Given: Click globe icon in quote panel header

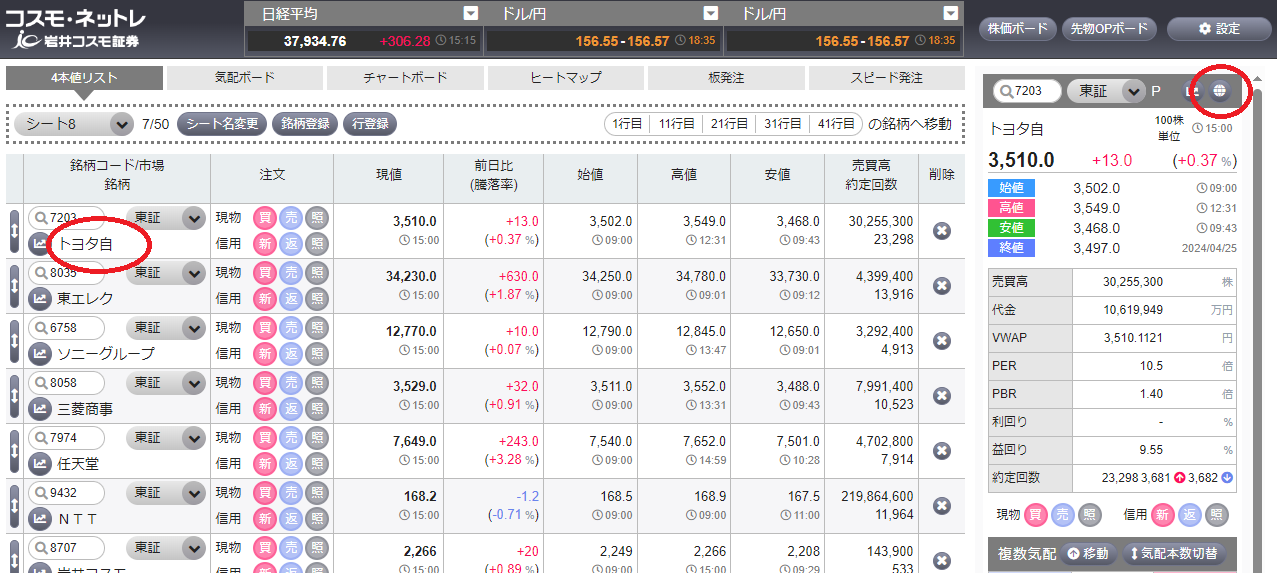Looking at the screenshot, I should pyautogui.click(x=1219, y=91).
